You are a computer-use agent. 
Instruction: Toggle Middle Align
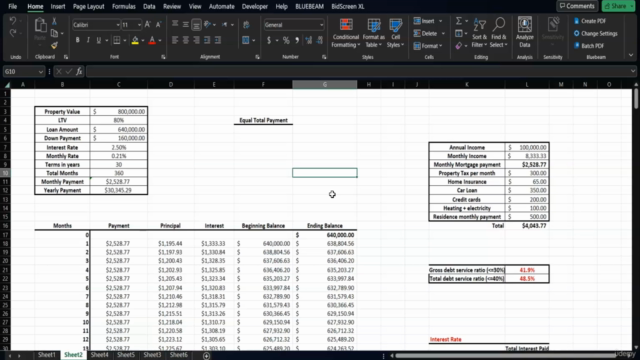[x=185, y=24]
